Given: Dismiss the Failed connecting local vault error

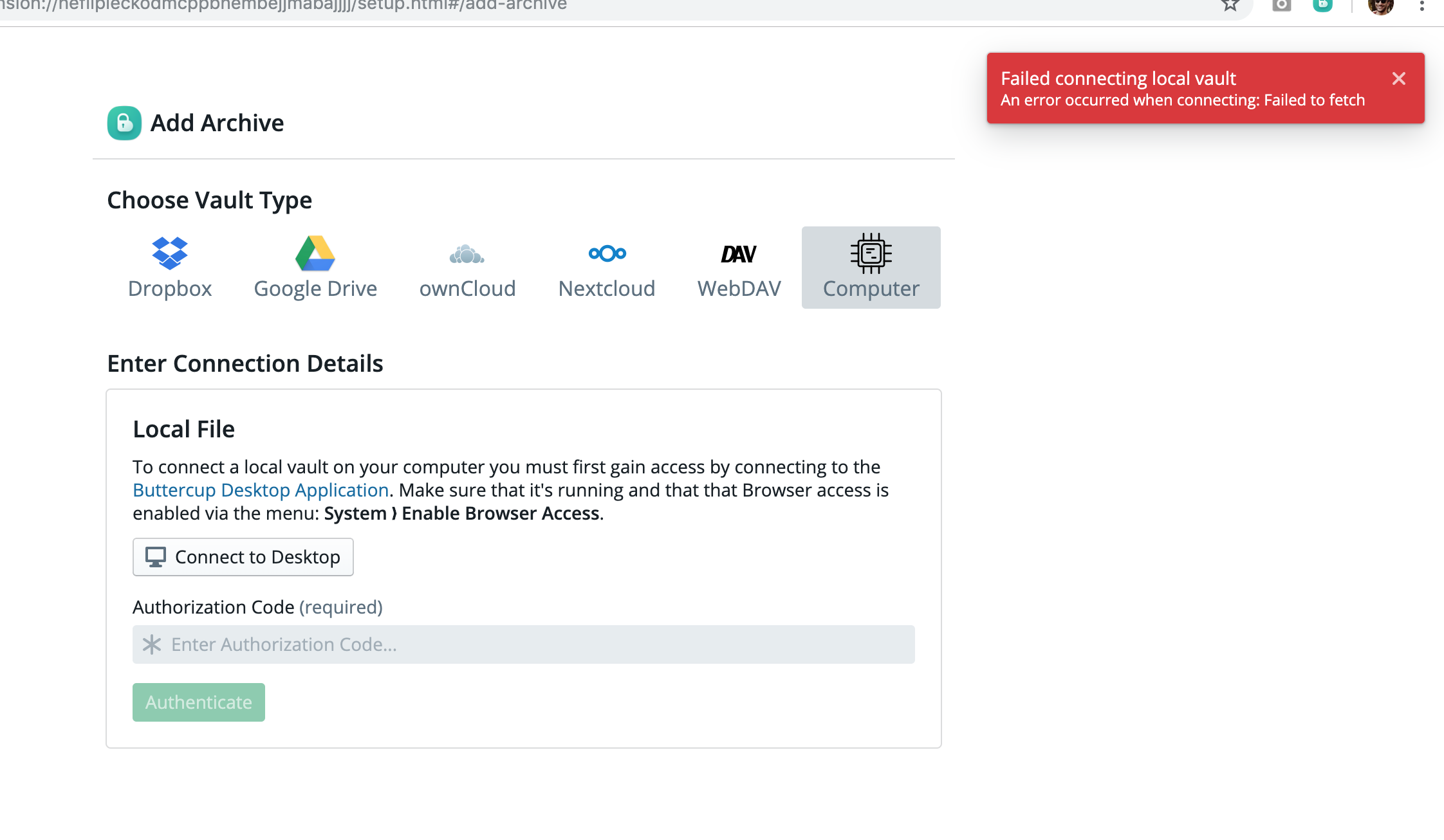Looking at the screenshot, I should pyautogui.click(x=1399, y=78).
